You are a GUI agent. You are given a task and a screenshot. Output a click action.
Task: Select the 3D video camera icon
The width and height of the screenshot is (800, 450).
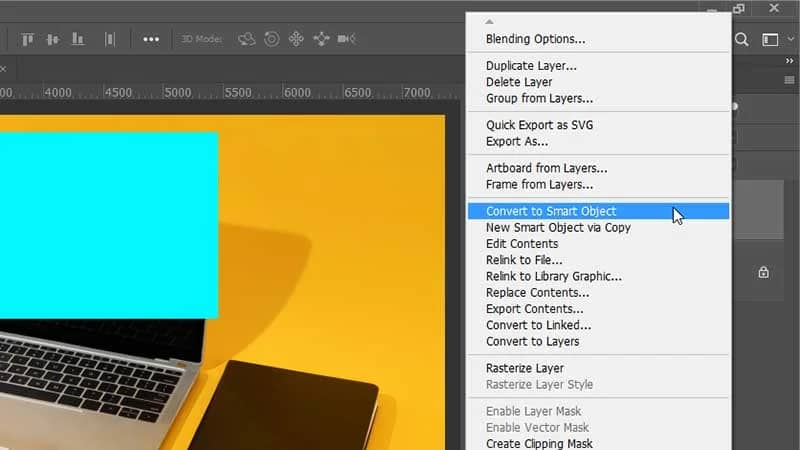click(x=346, y=39)
